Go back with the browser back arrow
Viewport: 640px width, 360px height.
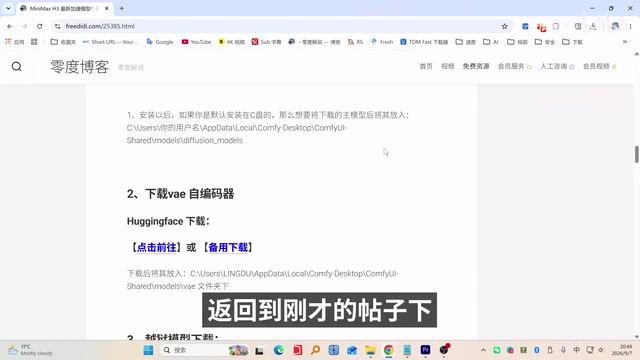10,26
